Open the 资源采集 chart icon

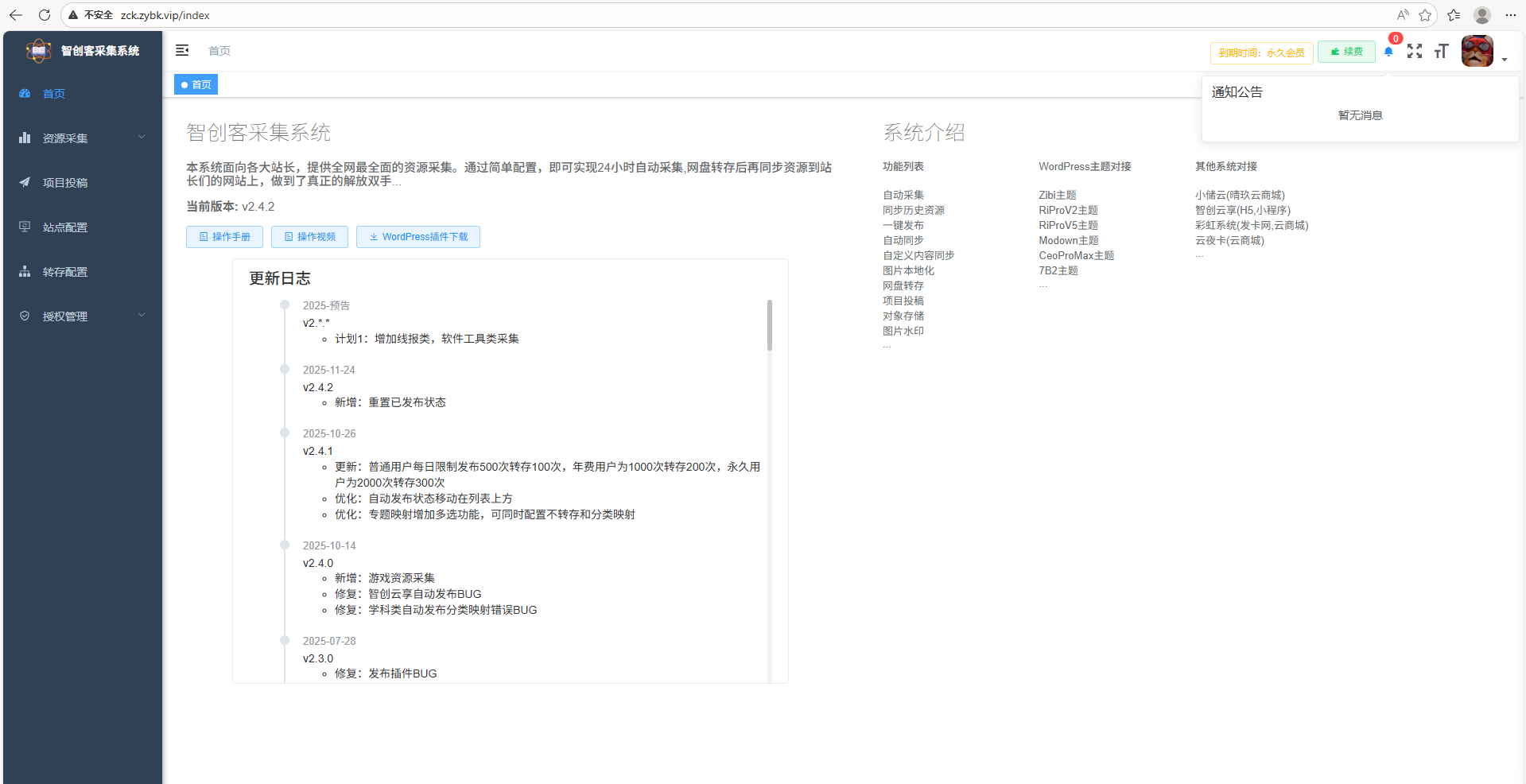tap(25, 138)
